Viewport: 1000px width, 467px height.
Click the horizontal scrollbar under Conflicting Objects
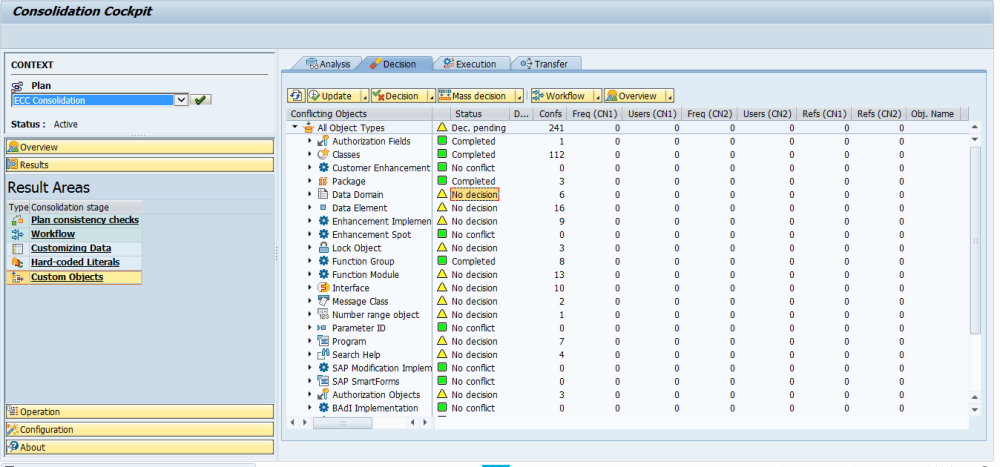(x=342, y=422)
